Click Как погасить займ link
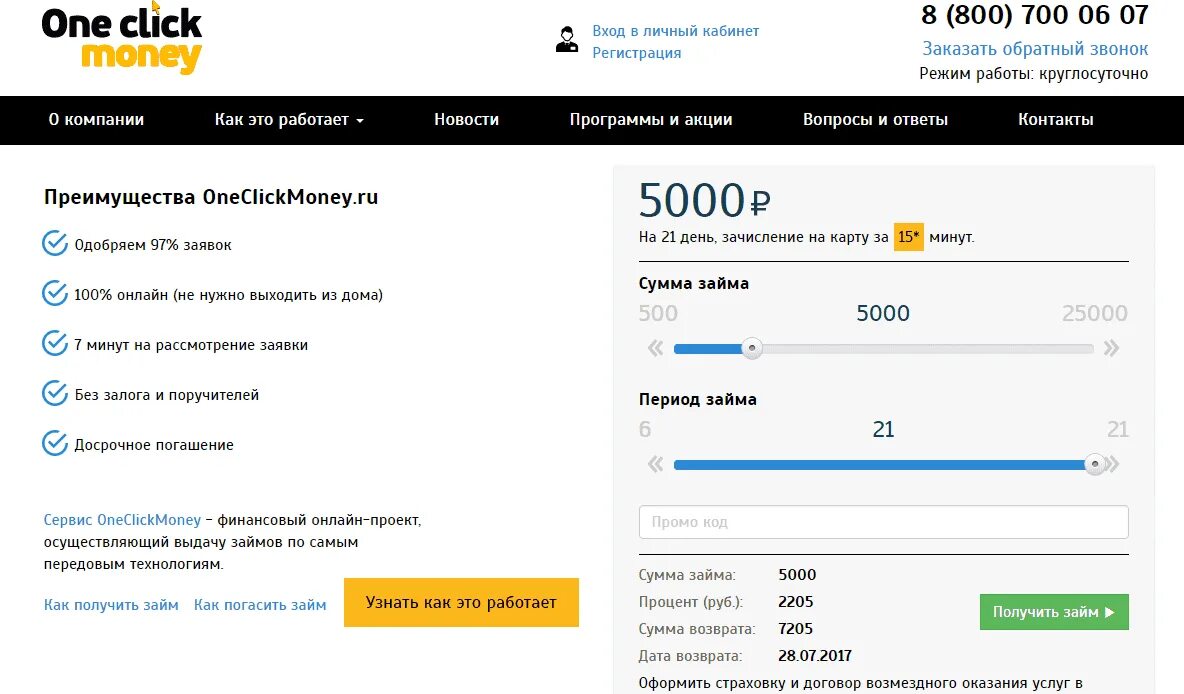This screenshot has height=694, width=1184. click(260, 605)
